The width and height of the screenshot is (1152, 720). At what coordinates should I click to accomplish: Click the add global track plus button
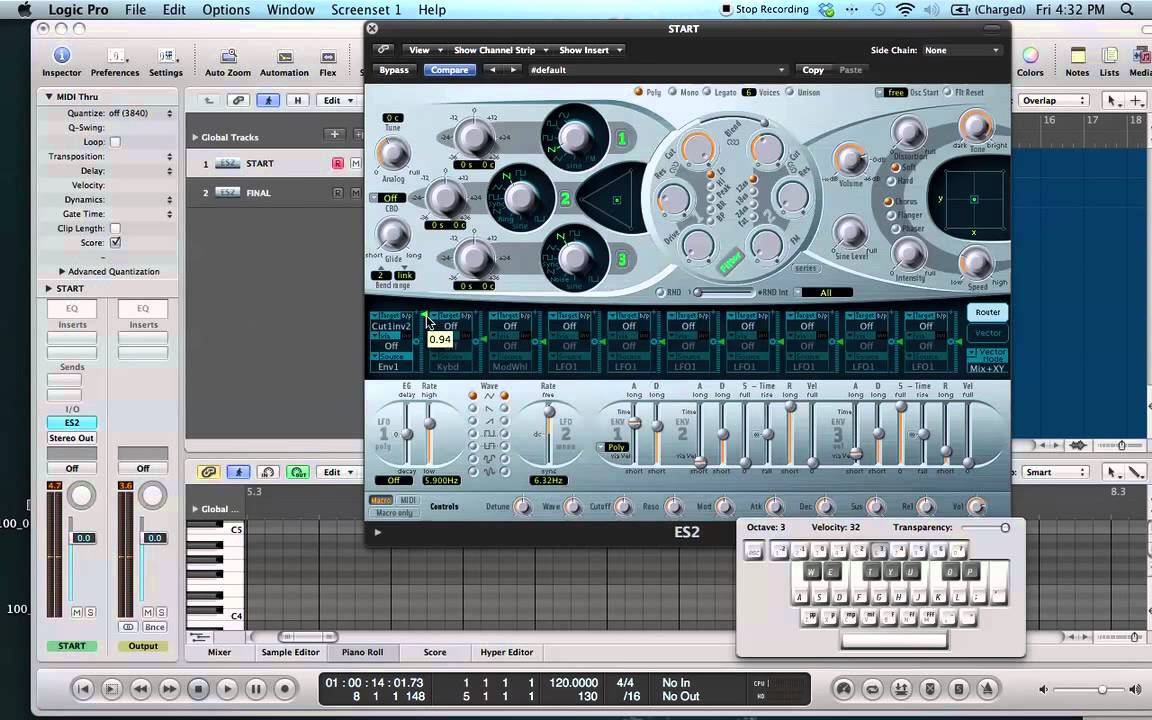334,134
